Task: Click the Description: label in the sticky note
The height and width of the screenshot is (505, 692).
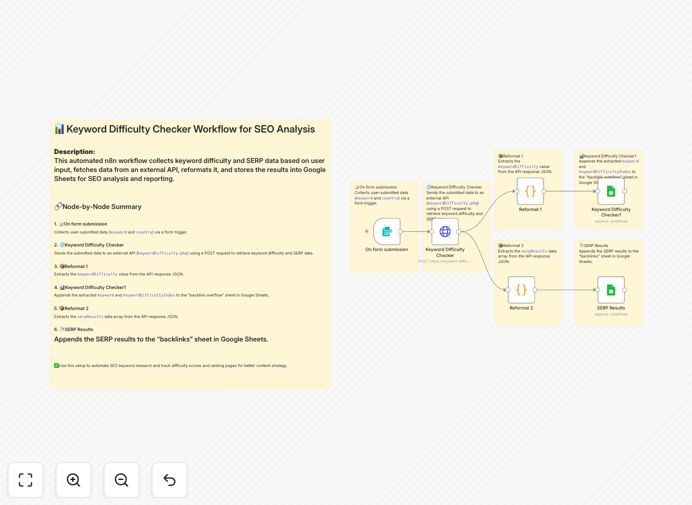Action: click(x=75, y=151)
